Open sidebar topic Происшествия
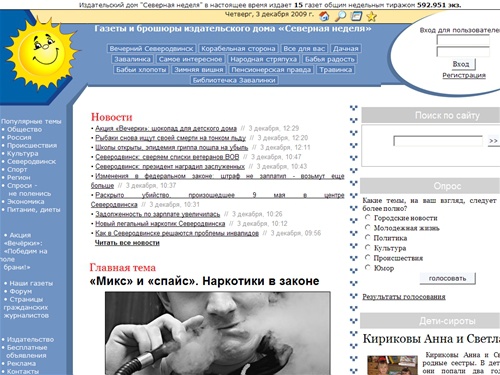The image size is (500, 375). (32, 145)
